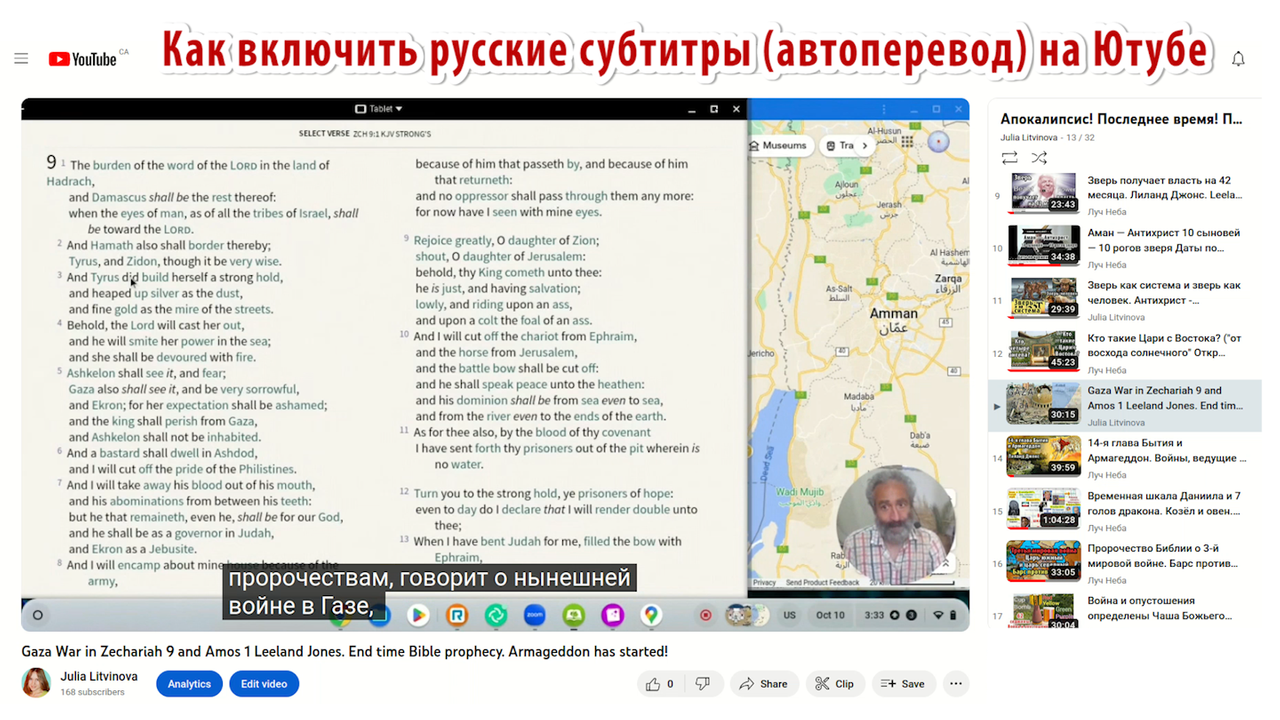Click the YouTube logo to go home
The image size is (1280, 720).
(84, 59)
